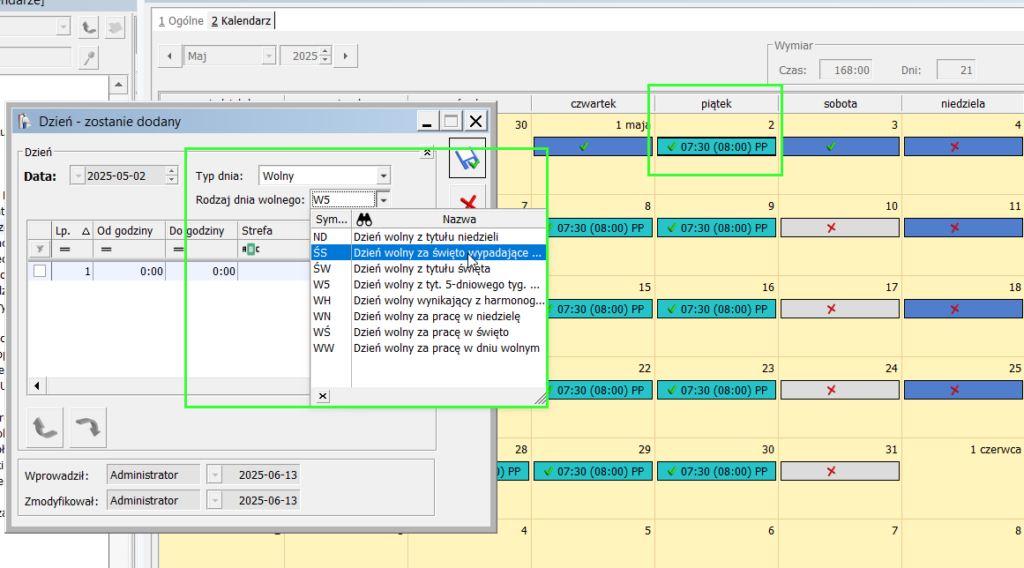This screenshot has height=568, width=1024.
Task: Select ND Dzień wolny z tytułu niedzieli
Action: pos(428,237)
